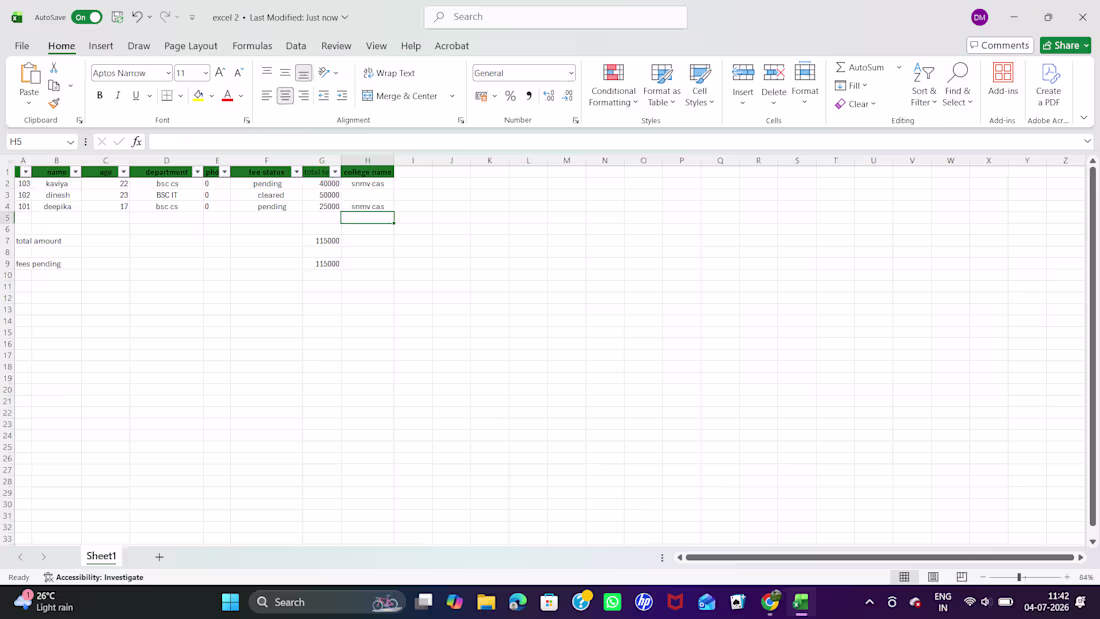Click the Cut scissors icon

coord(54,69)
